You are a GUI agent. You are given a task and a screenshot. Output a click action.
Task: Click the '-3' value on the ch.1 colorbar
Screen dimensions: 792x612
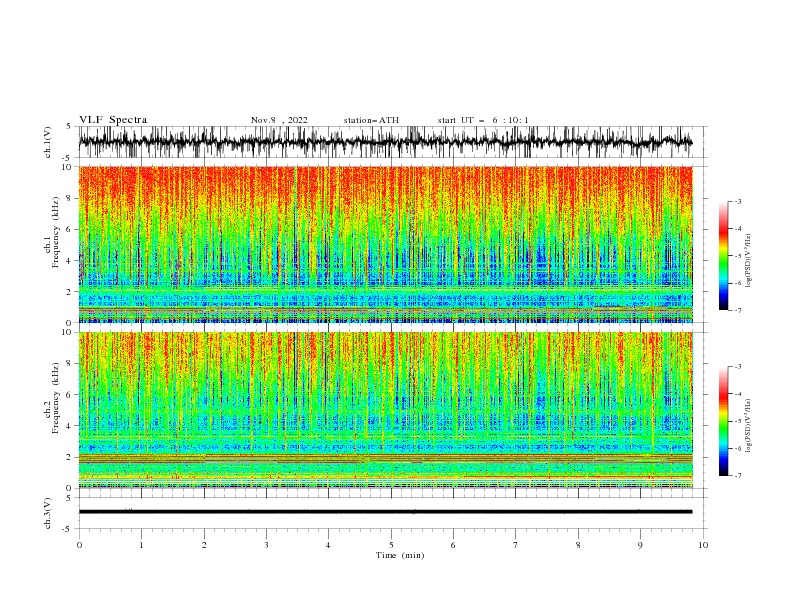[x=737, y=201]
